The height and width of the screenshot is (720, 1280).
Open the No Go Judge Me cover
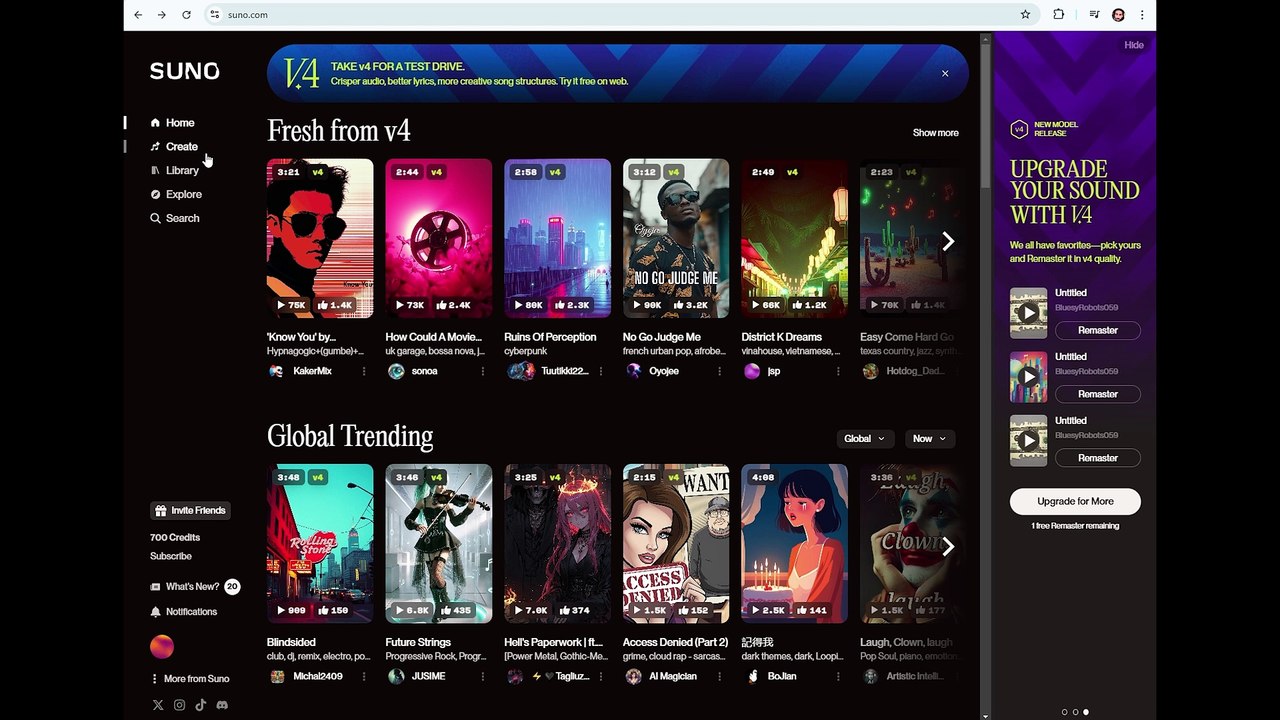[676, 239]
